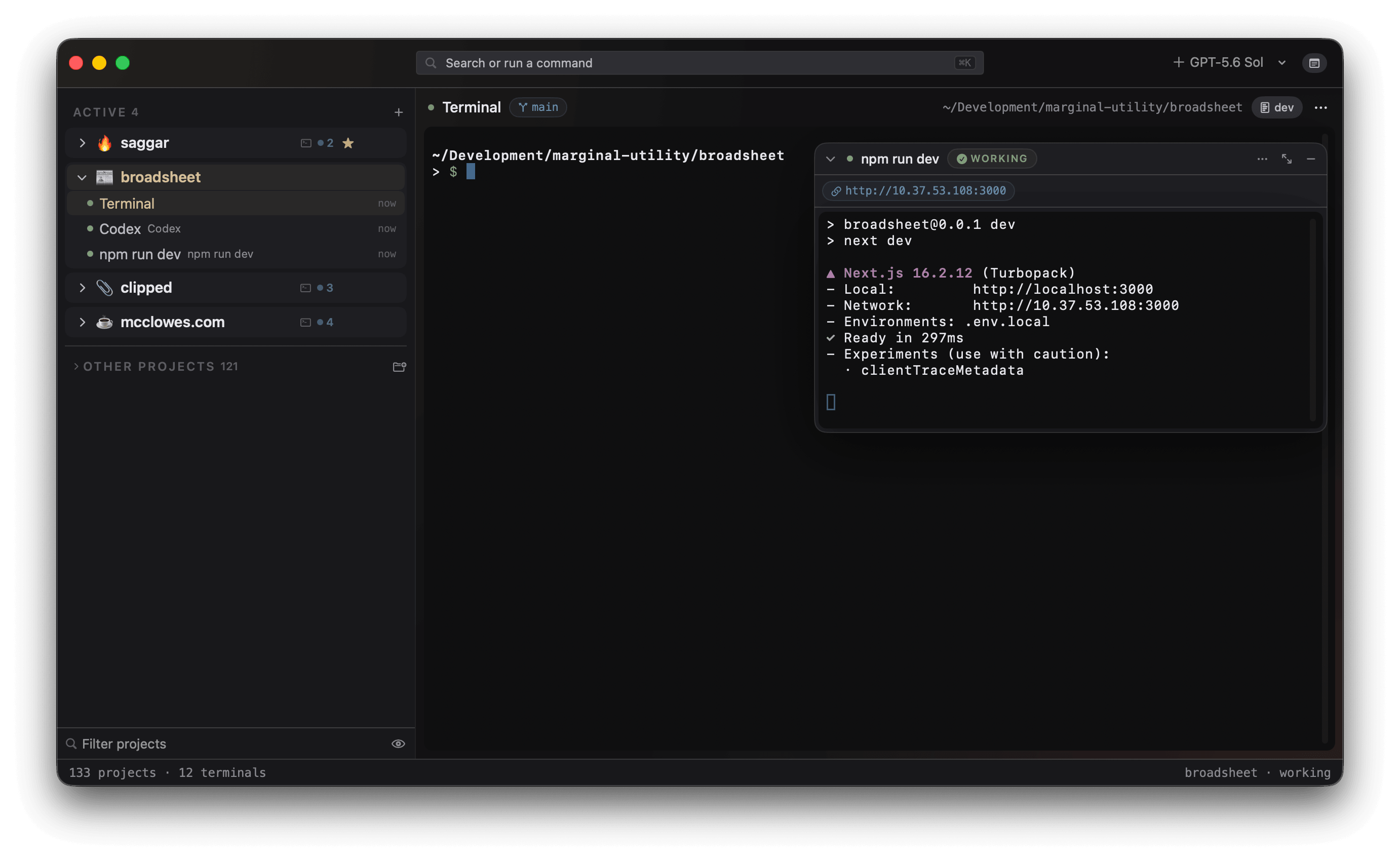This screenshot has height=861, width=1400.
Task: Click the plus icon beside GPT-5.6 Sol
Action: [x=1178, y=62]
